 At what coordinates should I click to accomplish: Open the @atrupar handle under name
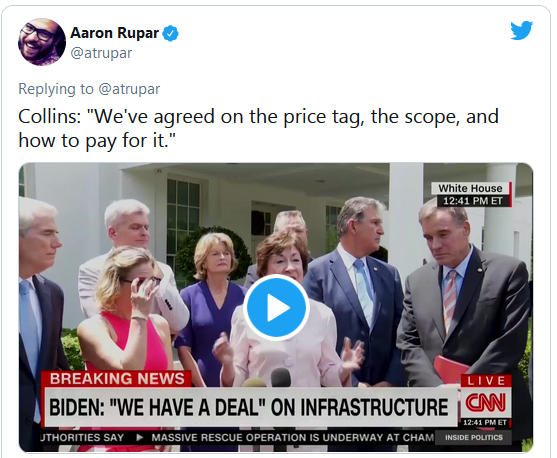101,53
